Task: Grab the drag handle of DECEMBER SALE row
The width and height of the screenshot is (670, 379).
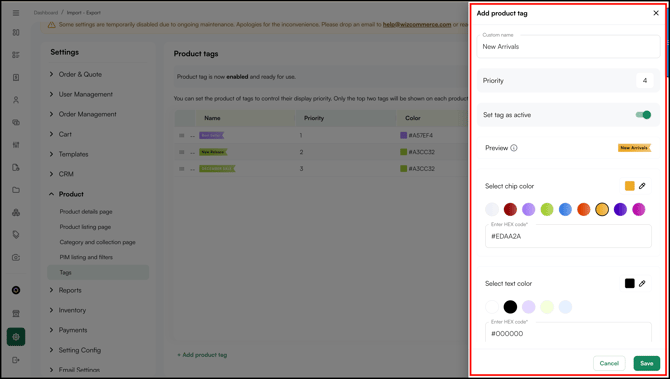Action: [182, 169]
